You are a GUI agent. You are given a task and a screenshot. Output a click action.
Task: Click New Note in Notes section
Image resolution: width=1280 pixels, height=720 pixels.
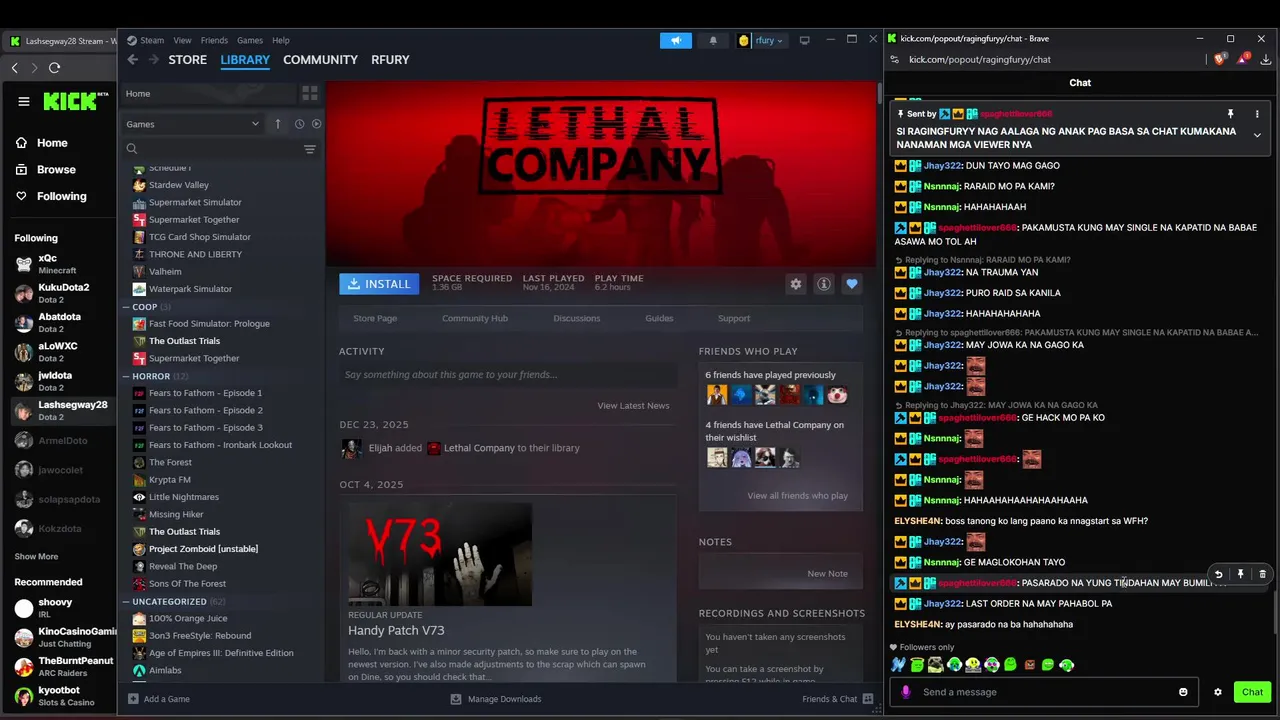pyautogui.click(x=827, y=573)
